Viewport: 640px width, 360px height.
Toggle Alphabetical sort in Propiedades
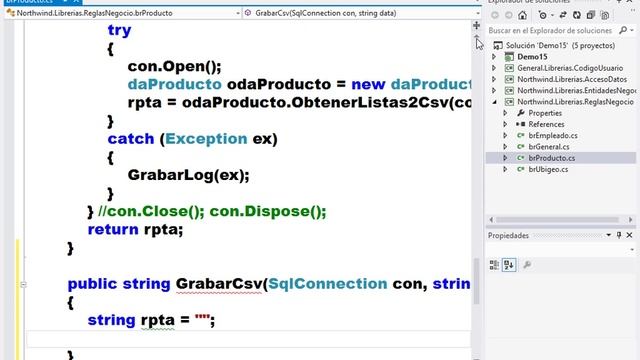click(509, 265)
